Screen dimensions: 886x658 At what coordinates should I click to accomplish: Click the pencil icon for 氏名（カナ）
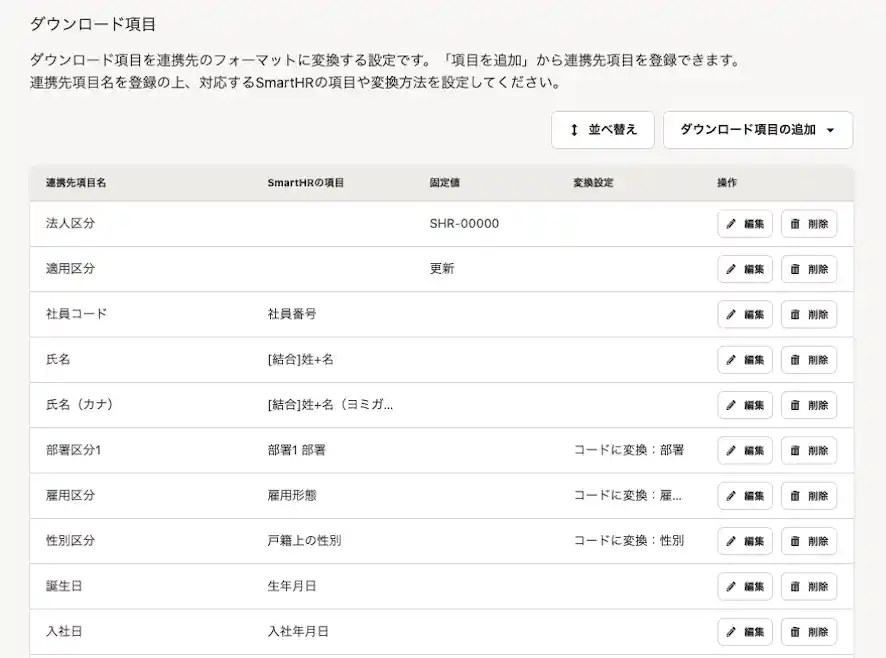coord(729,405)
